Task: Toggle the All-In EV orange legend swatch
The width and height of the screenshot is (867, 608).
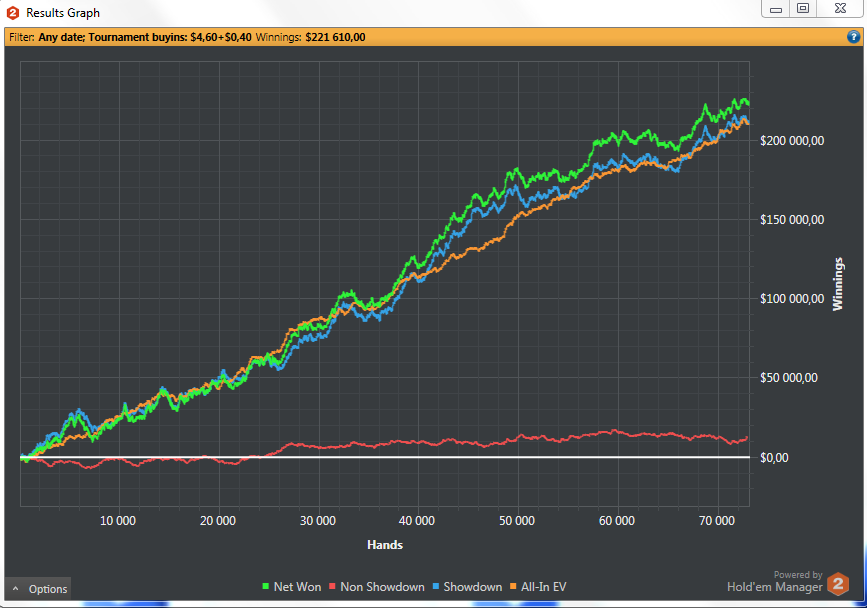Action: (513, 586)
